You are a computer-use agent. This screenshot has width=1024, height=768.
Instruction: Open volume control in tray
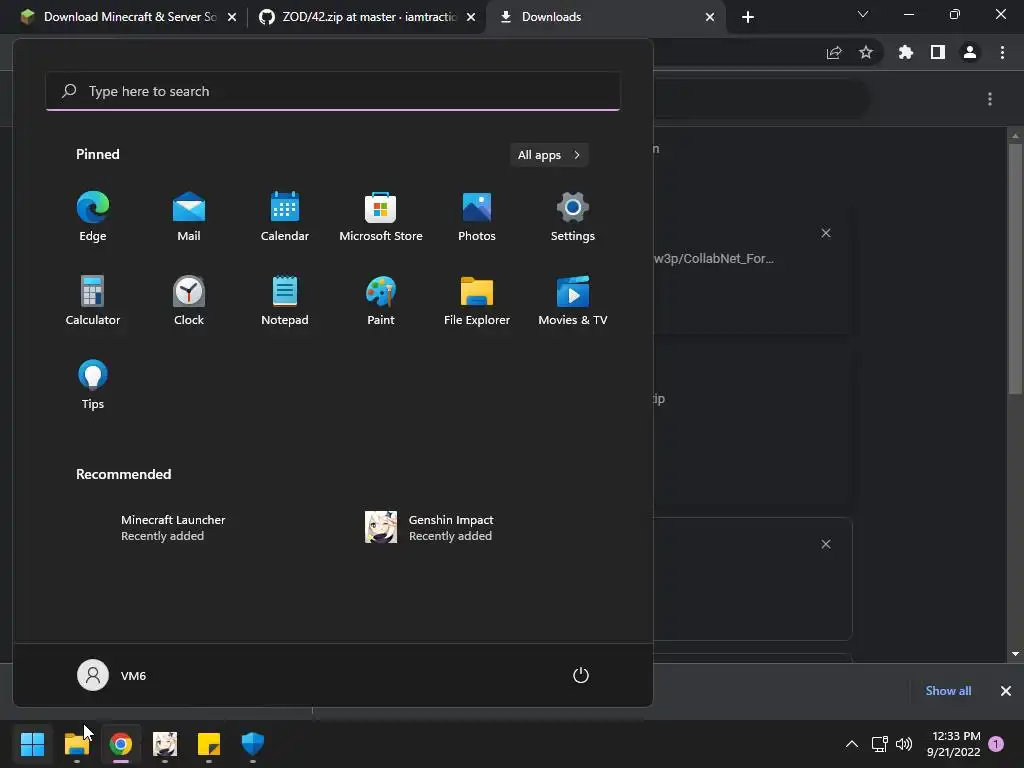[904, 744]
